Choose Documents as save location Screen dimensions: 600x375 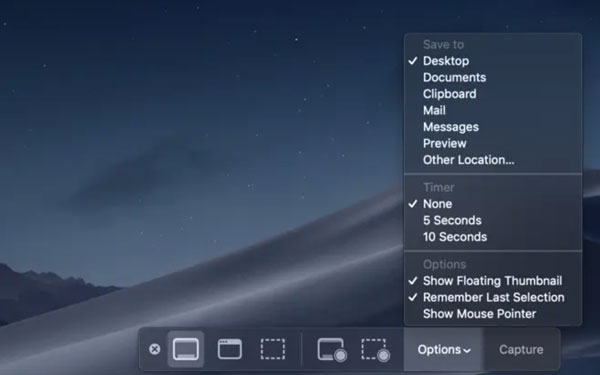493,77
